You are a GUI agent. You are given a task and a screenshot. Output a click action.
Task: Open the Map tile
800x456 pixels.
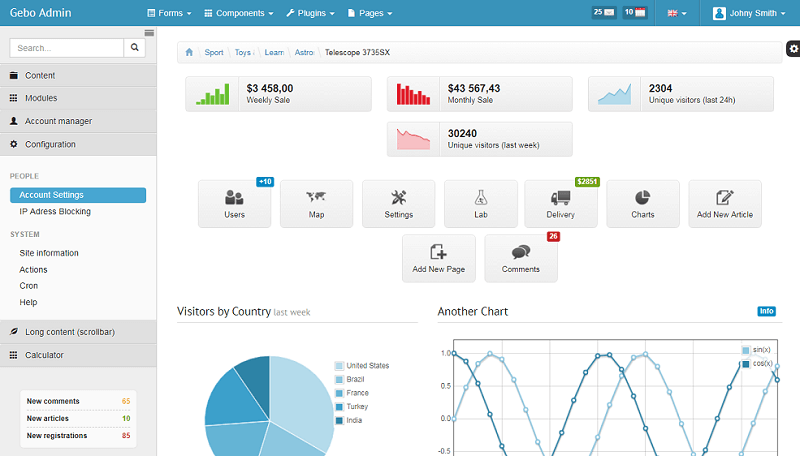316,204
